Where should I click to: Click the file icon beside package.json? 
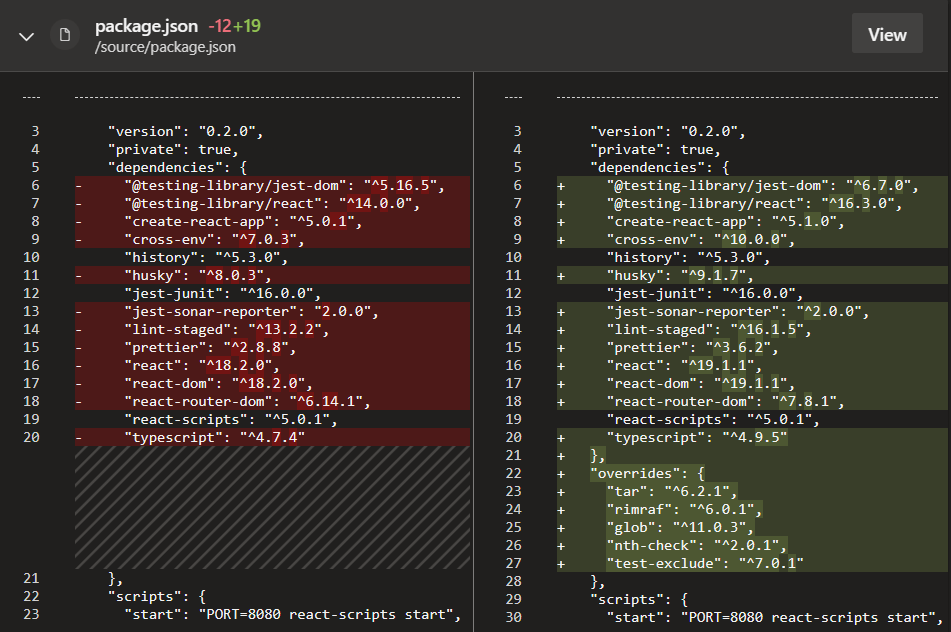(x=64, y=34)
